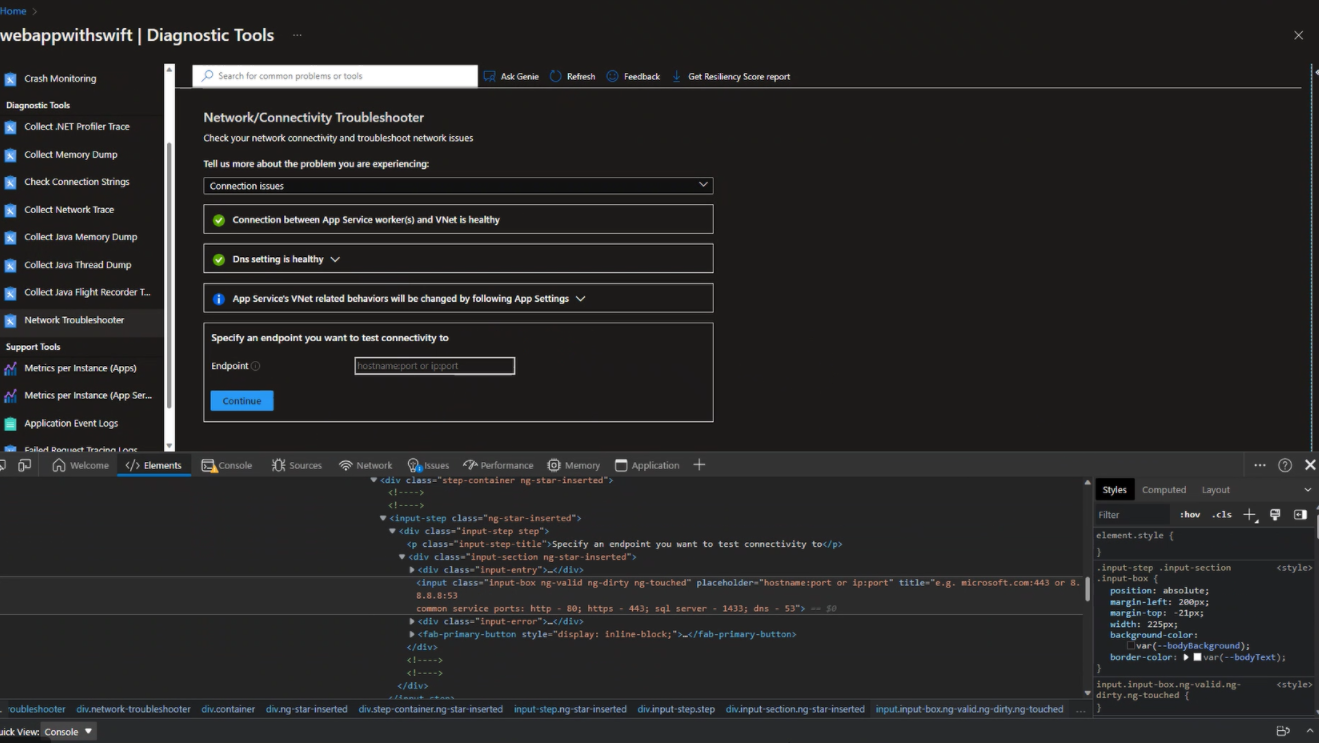Click dock Quick View icon at bottom right
This screenshot has height=743, width=1319.
(x=1283, y=731)
